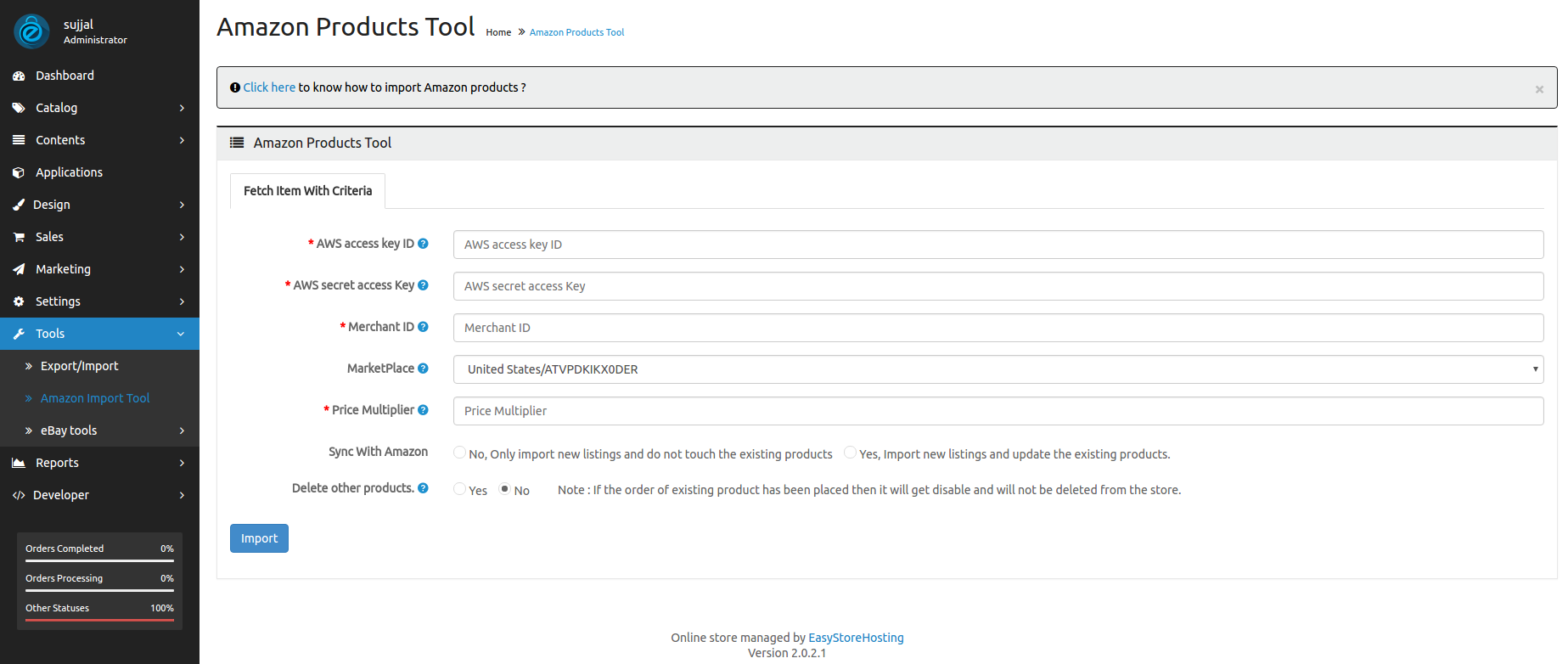Viewport: 1568px width, 664px height.
Task: Click the Sales cart icon
Action: click(x=19, y=237)
